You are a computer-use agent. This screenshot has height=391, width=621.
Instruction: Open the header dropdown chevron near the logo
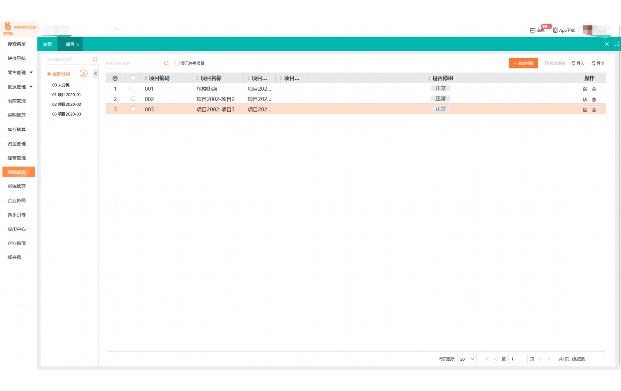pyautogui.click(x=117, y=29)
